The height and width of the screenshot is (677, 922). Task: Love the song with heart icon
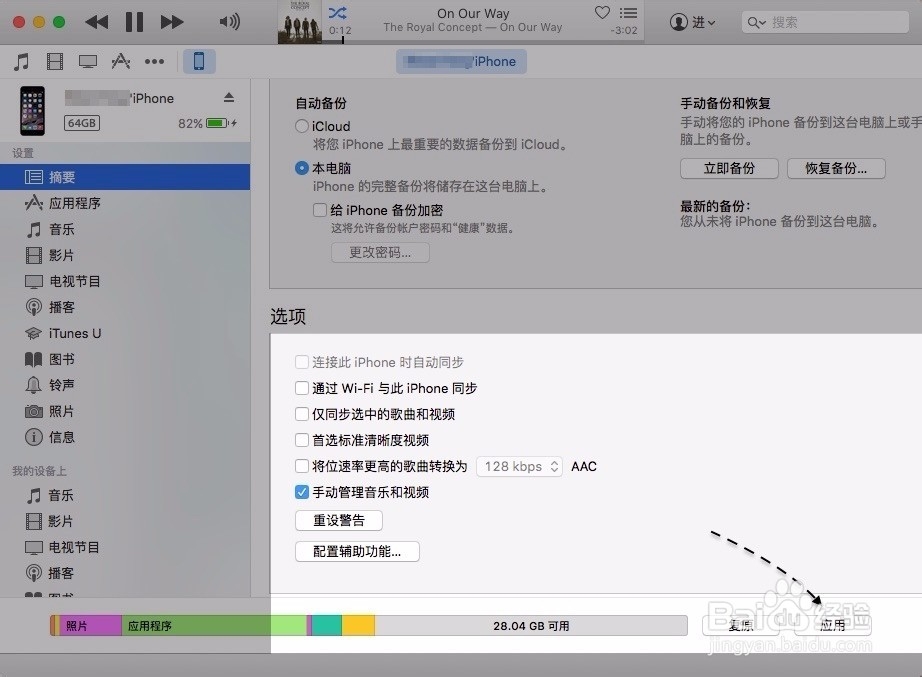click(x=602, y=12)
